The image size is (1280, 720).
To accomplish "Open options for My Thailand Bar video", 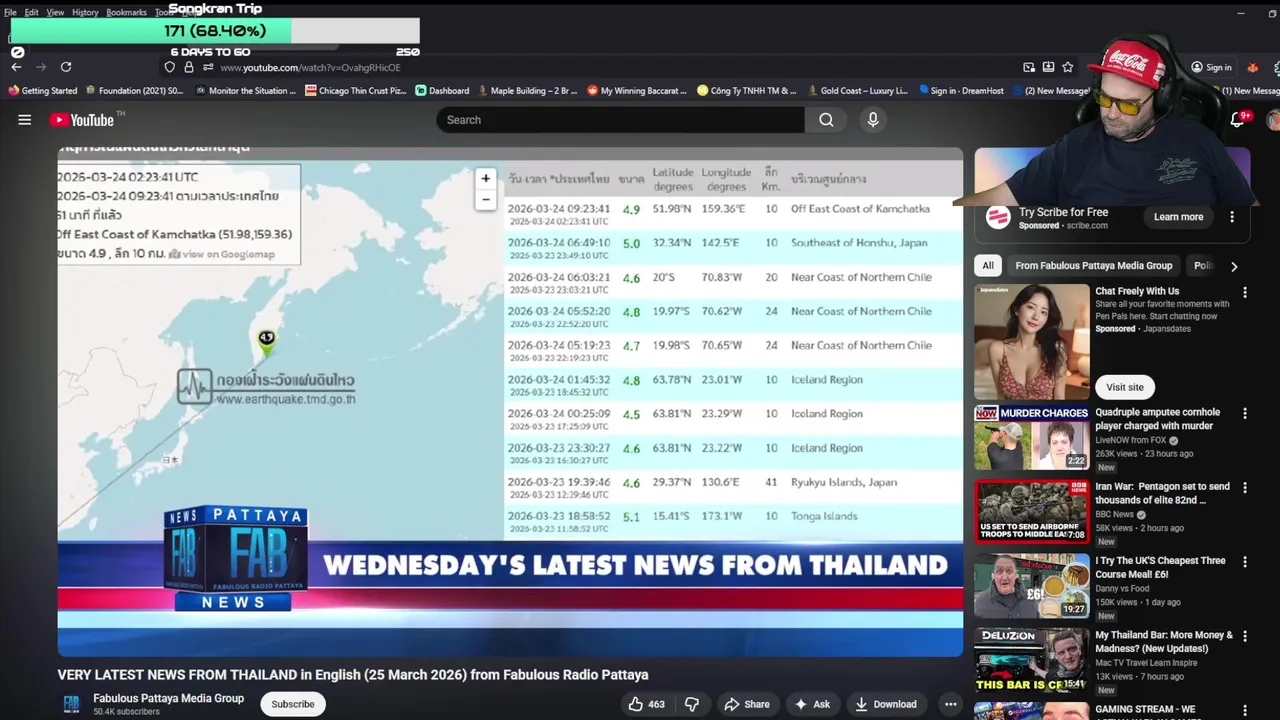I will coord(1245,637).
